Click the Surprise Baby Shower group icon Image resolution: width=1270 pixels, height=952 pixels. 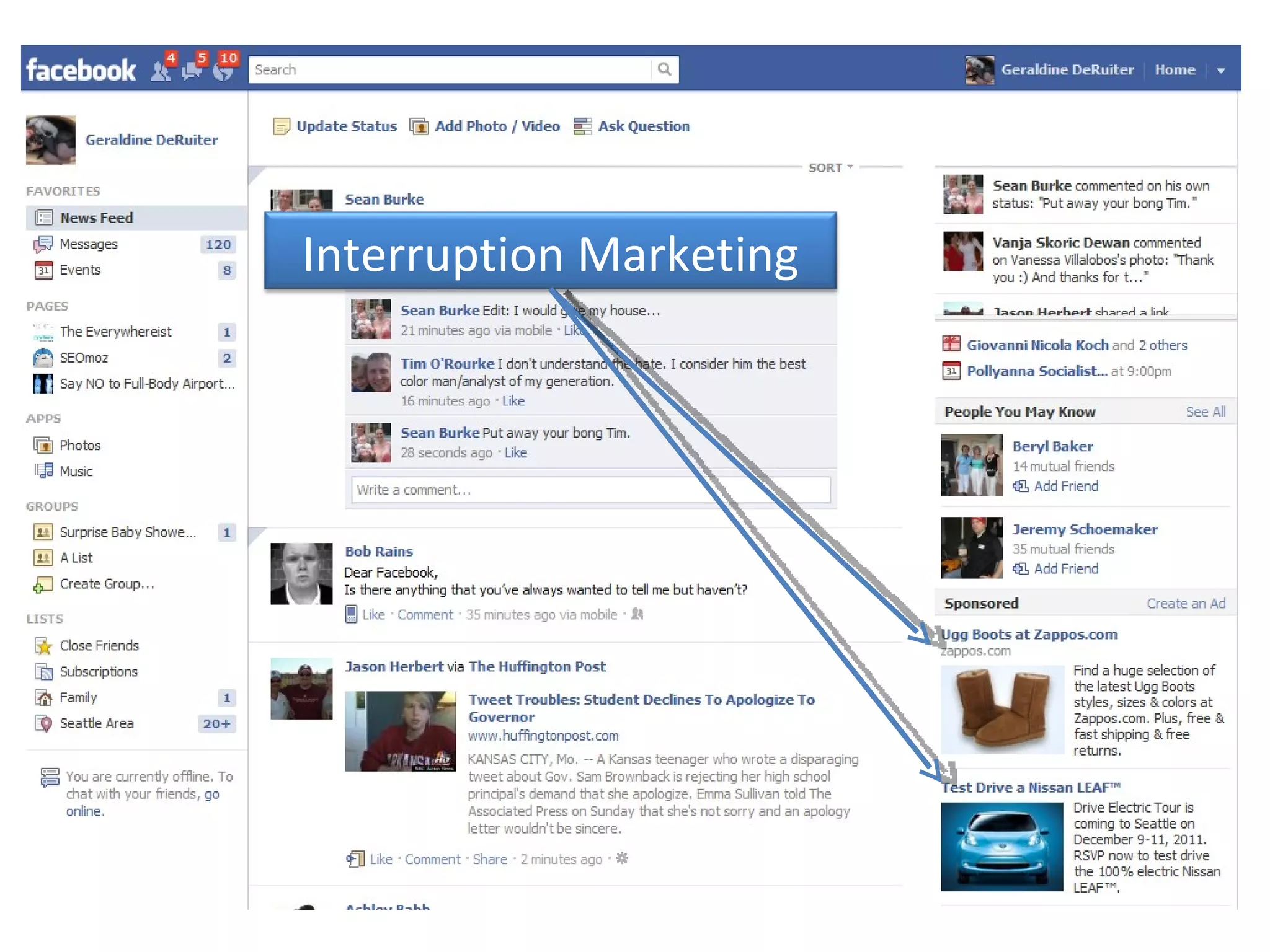point(43,532)
